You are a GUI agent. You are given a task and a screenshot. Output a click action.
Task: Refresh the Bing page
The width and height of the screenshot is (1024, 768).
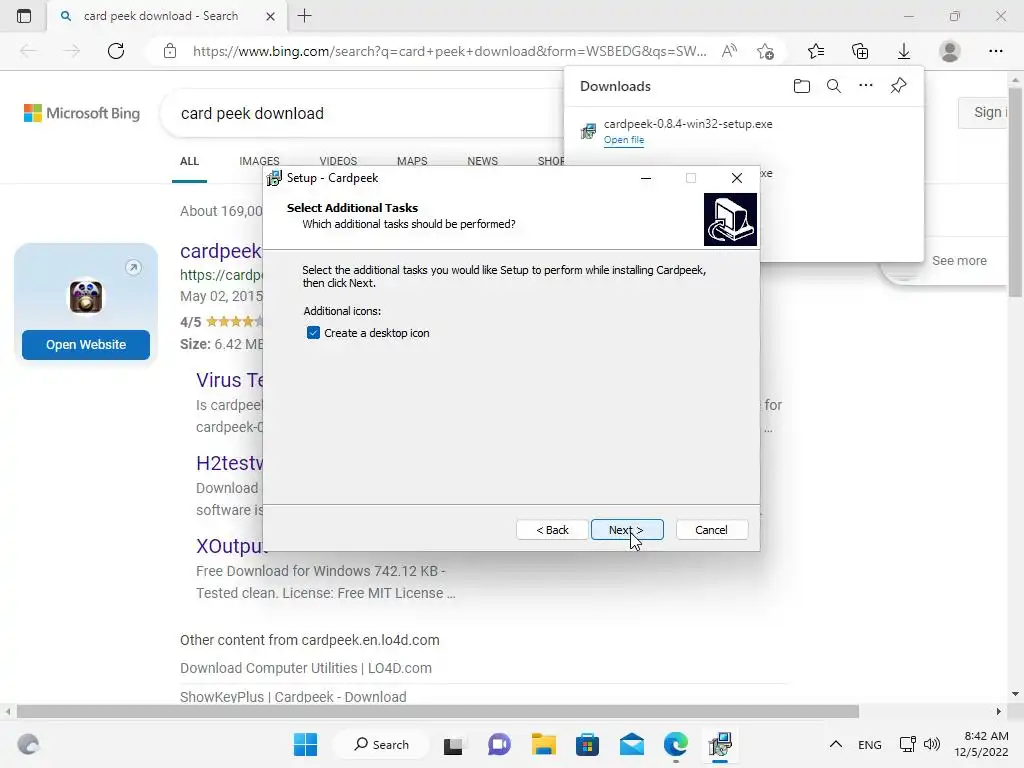116,51
